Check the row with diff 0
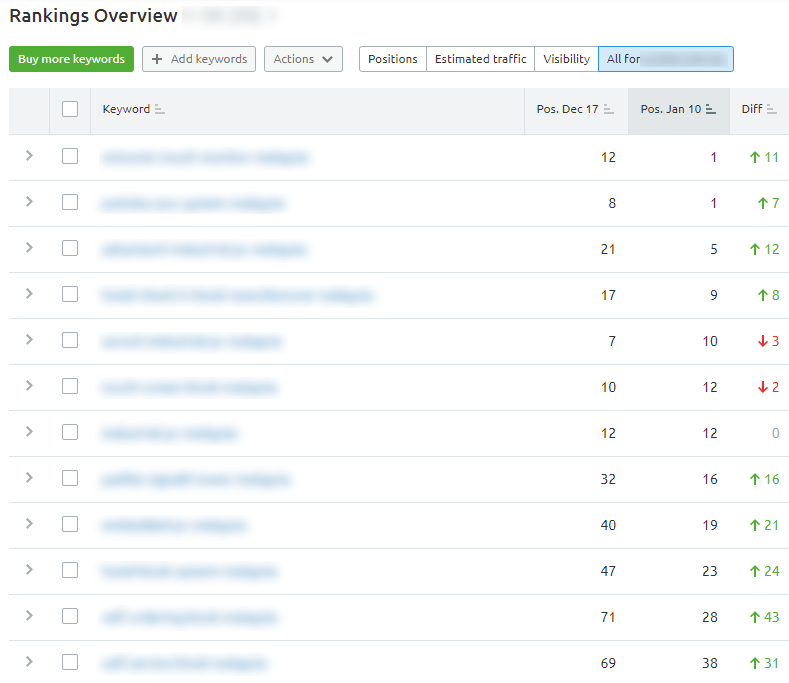 70,432
